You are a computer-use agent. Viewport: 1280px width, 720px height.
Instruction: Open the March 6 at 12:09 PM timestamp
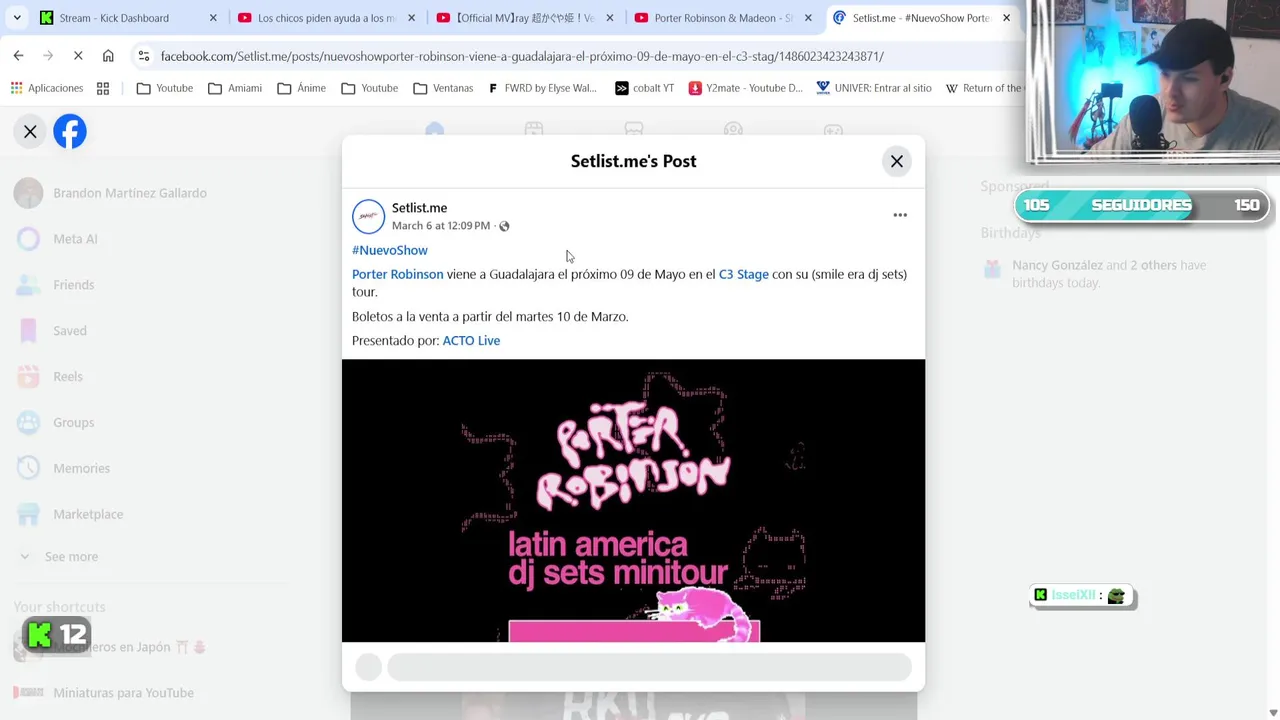click(x=441, y=226)
